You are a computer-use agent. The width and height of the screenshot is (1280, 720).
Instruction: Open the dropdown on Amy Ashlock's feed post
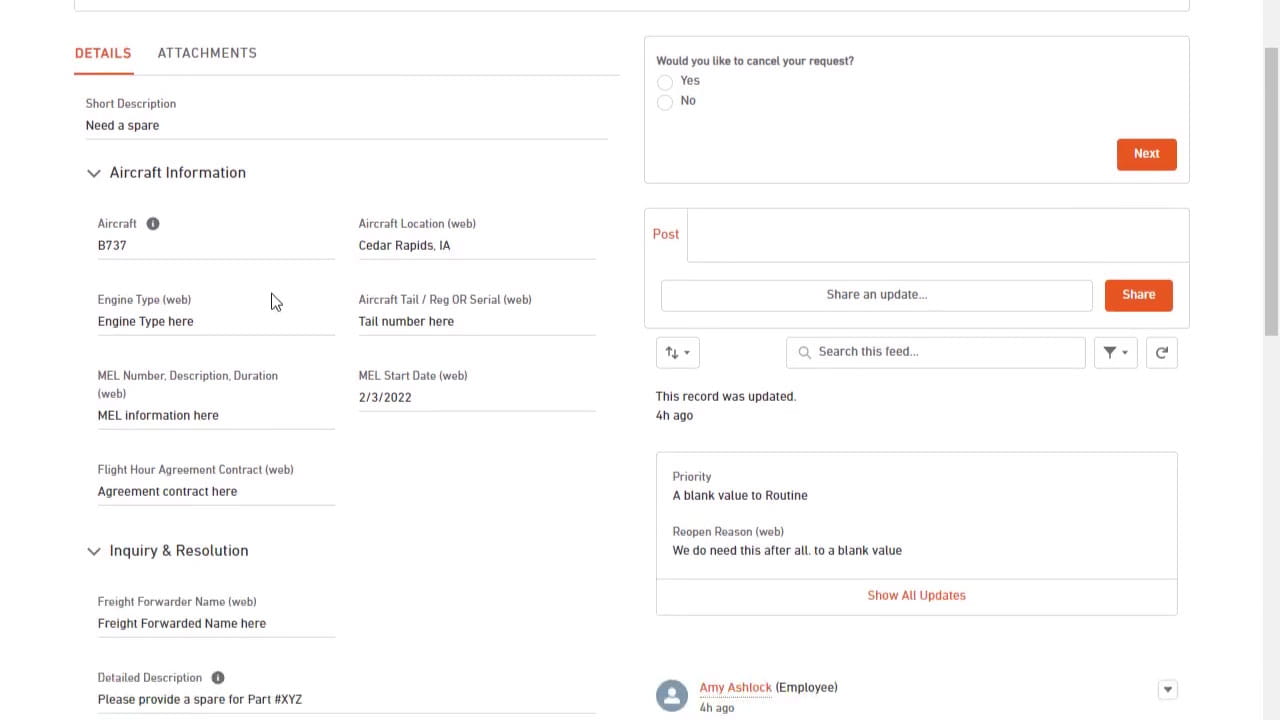coord(1167,689)
